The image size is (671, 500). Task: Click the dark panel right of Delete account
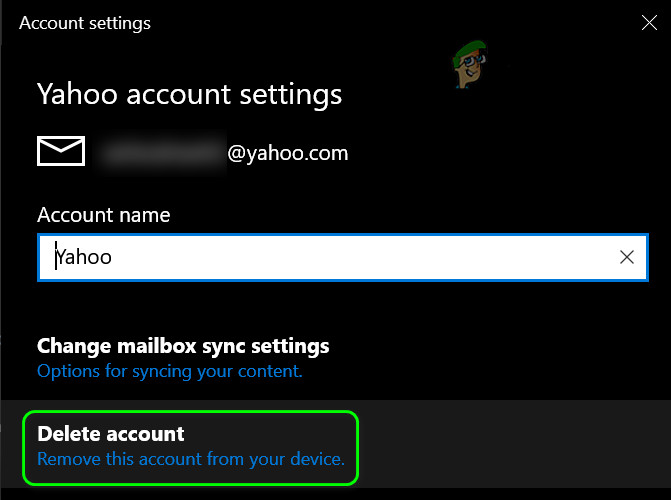pos(510,446)
